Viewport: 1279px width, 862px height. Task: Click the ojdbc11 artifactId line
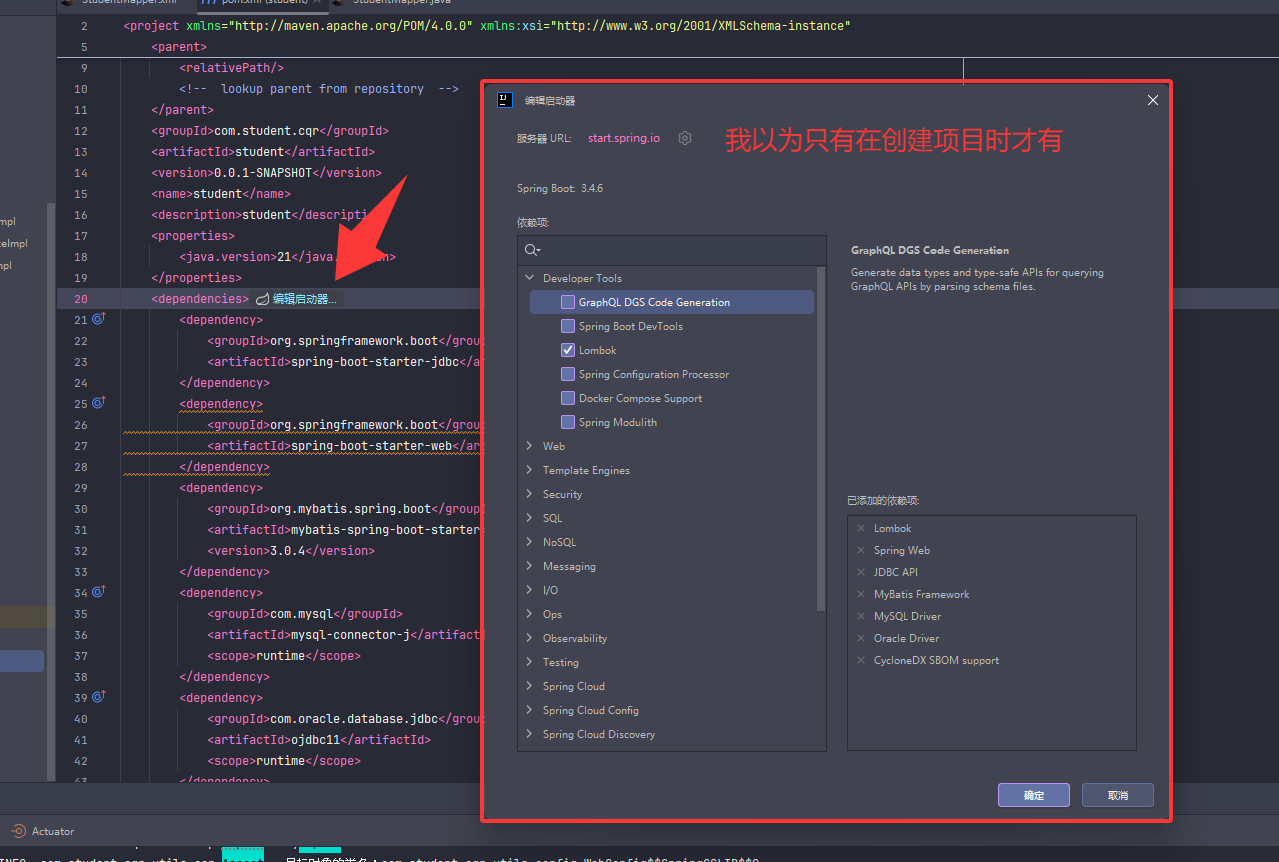coord(319,740)
